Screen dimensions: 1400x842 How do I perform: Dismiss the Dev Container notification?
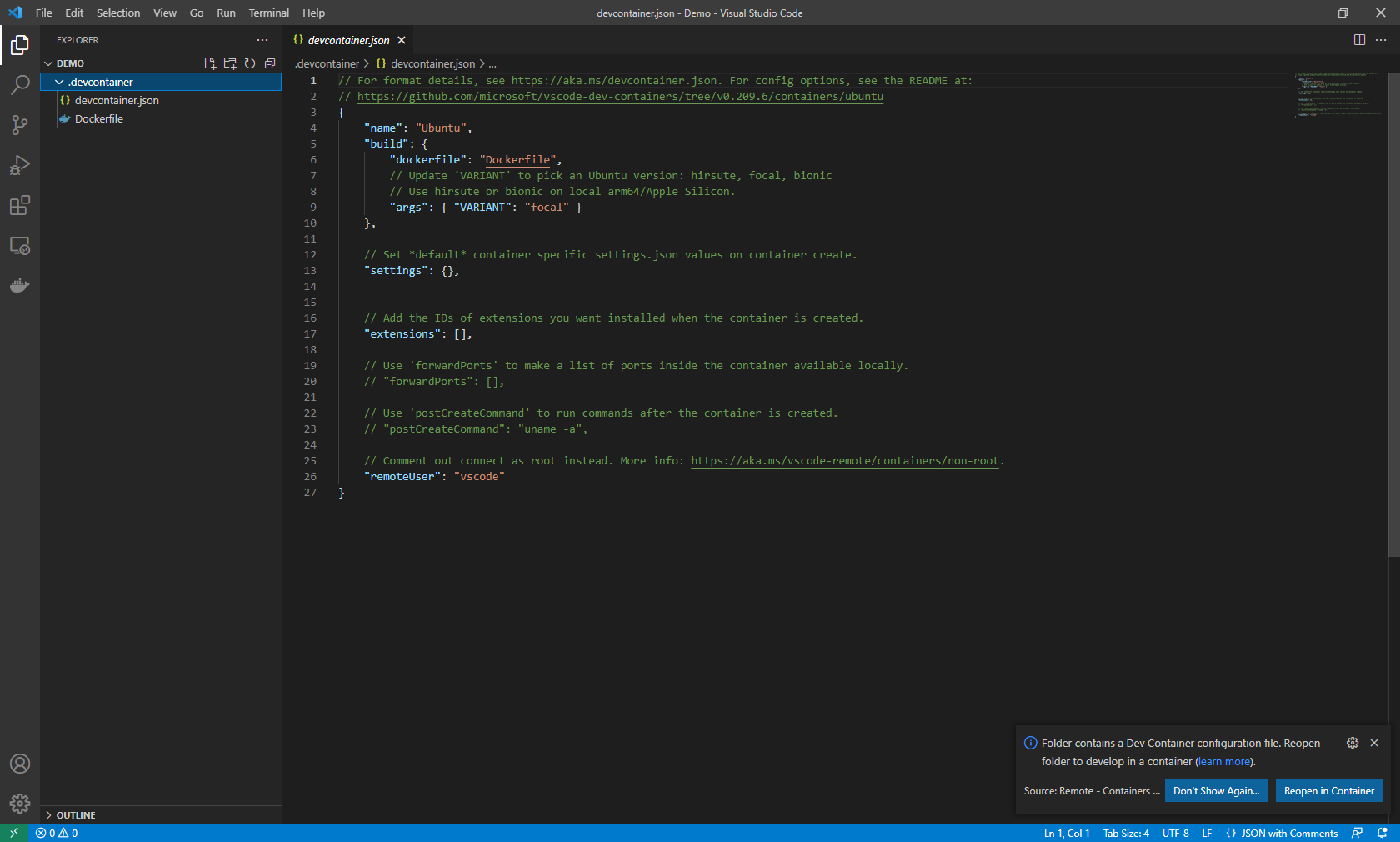[1374, 743]
